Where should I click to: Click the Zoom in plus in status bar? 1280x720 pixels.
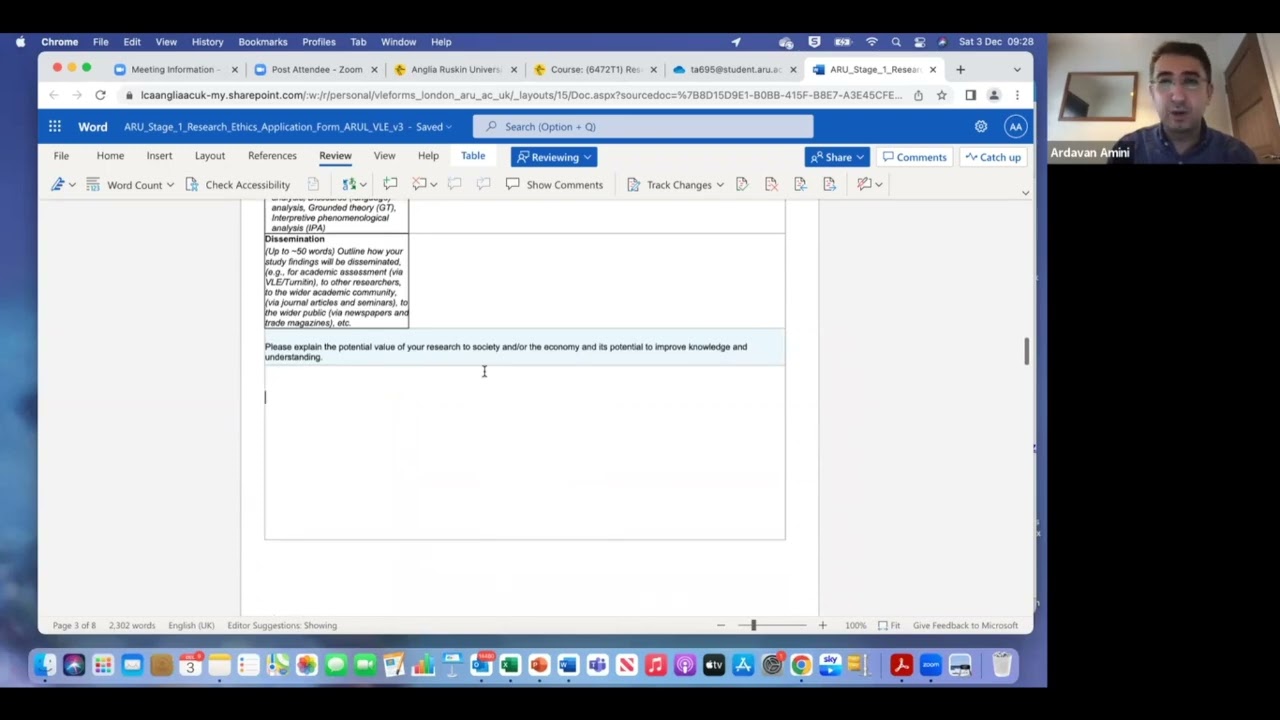coord(822,625)
